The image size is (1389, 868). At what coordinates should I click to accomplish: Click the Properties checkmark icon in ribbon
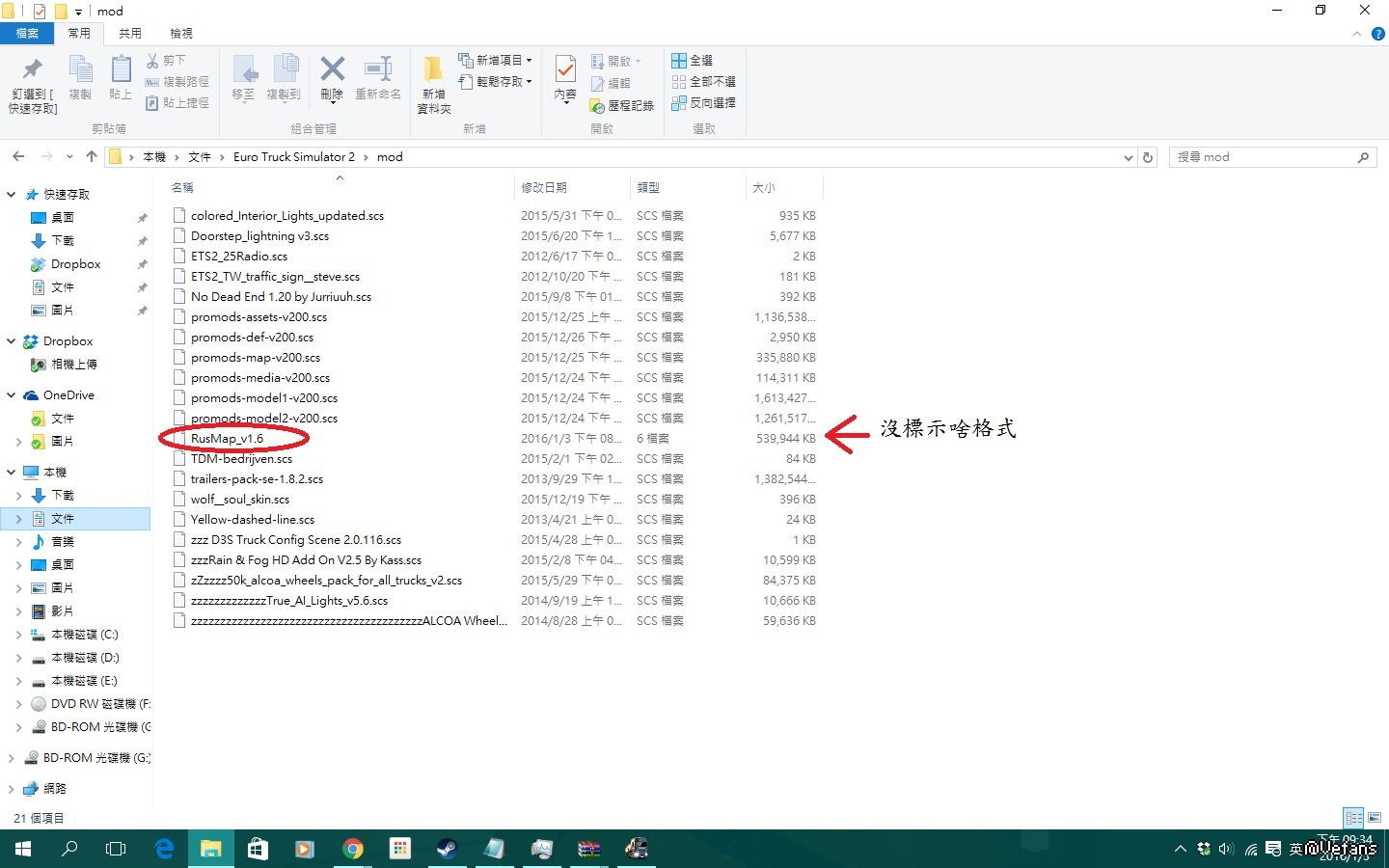tap(565, 70)
